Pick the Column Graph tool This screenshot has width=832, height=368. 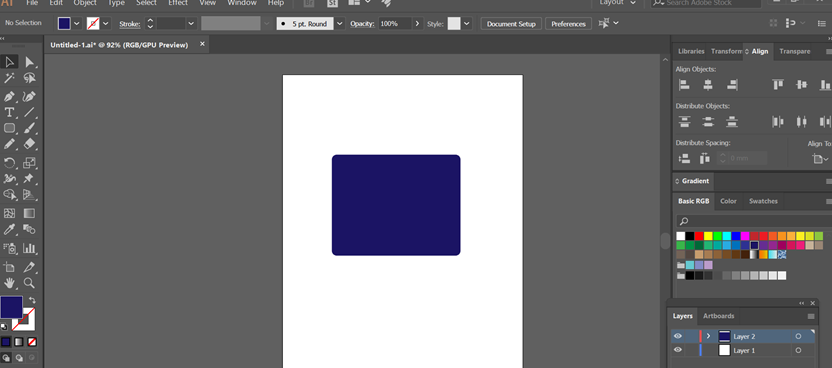click(29, 248)
